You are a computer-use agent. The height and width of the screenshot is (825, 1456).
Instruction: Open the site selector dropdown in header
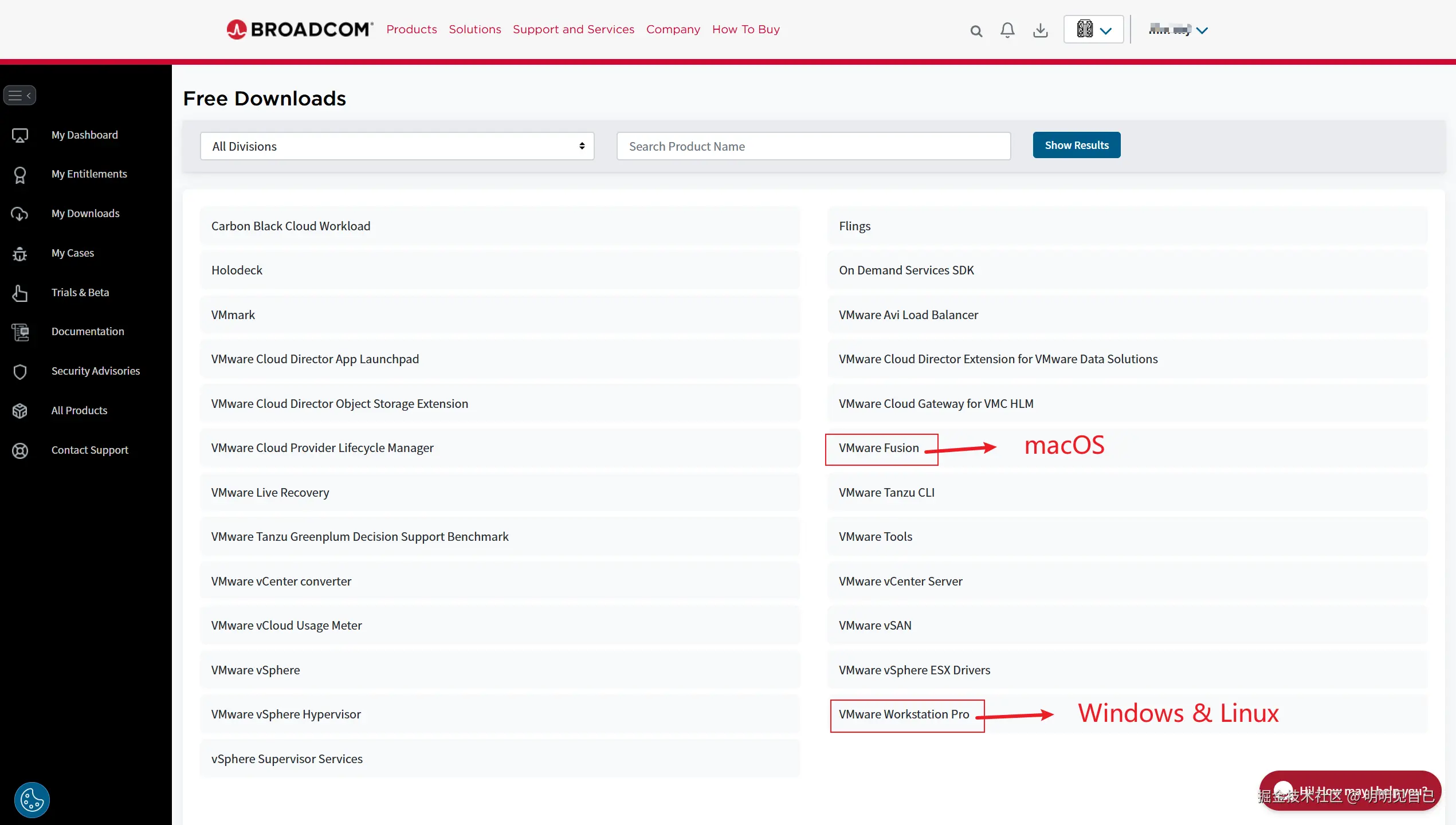1093,30
